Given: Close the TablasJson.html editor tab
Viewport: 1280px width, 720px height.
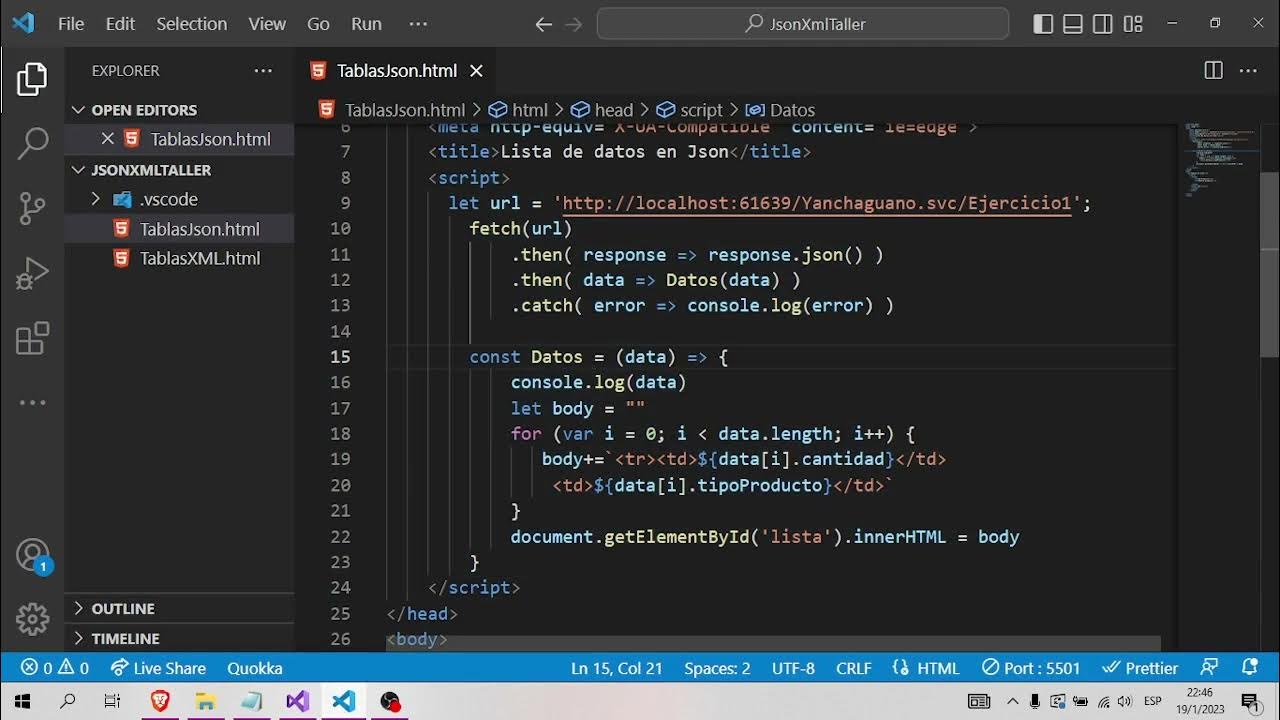Looking at the screenshot, I should [476, 70].
